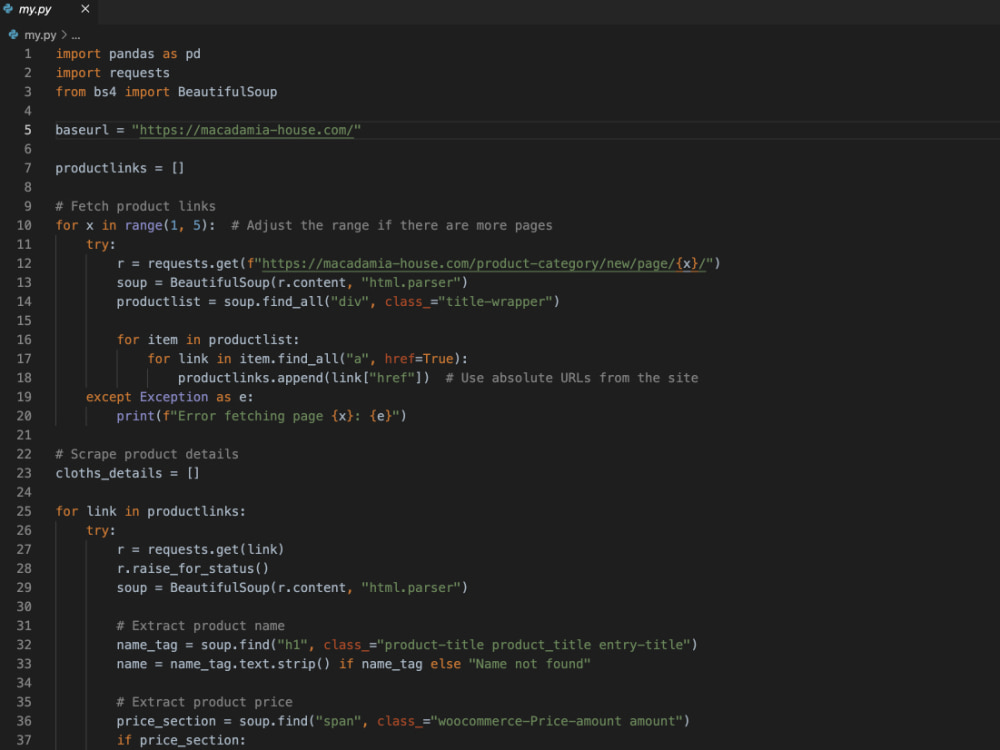Click my.py in the breadcrumb path
Viewport: 1000px width, 750px height.
[x=40, y=35]
